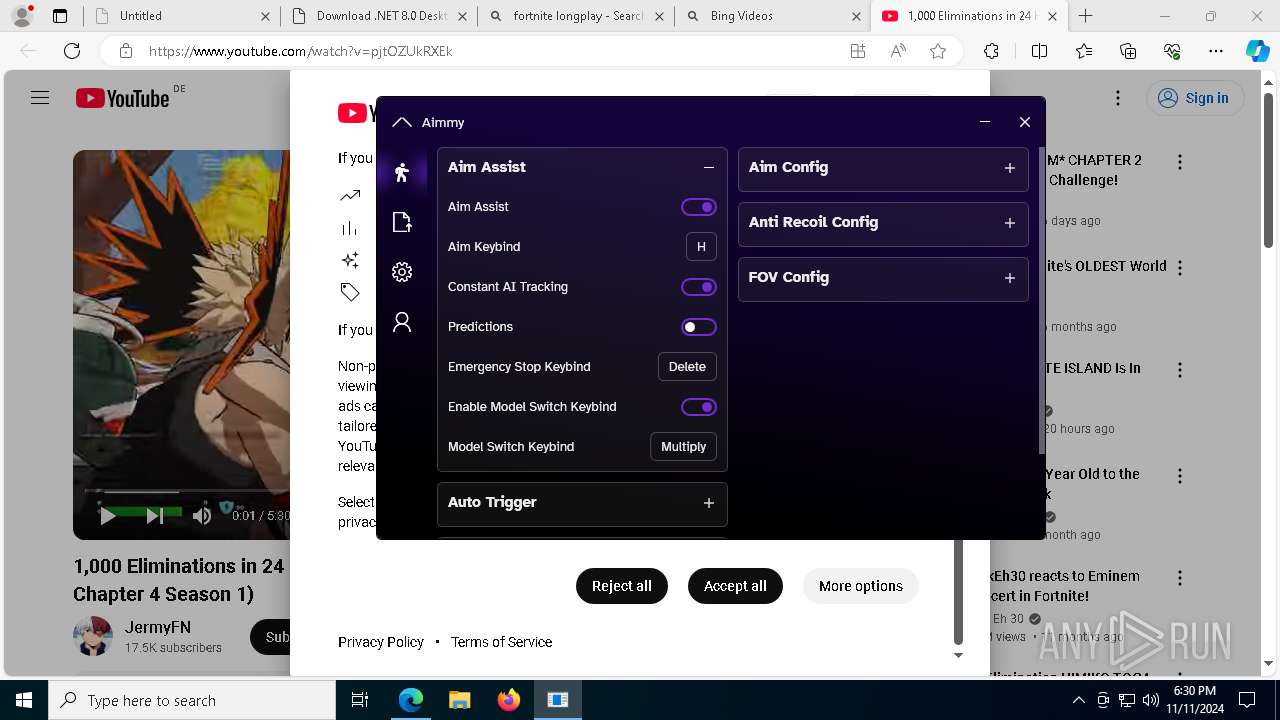Click Accept all cookies button
This screenshot has height=720, width=1280.
pyautogui.click(x=735, y=586)
